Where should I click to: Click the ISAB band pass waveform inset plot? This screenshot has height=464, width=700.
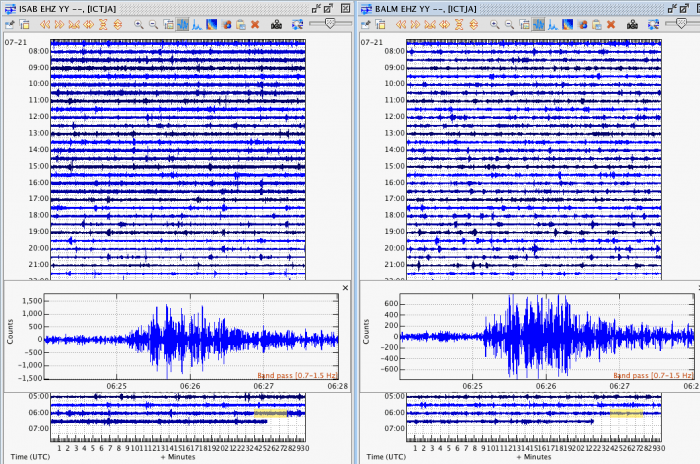[191, 336]
